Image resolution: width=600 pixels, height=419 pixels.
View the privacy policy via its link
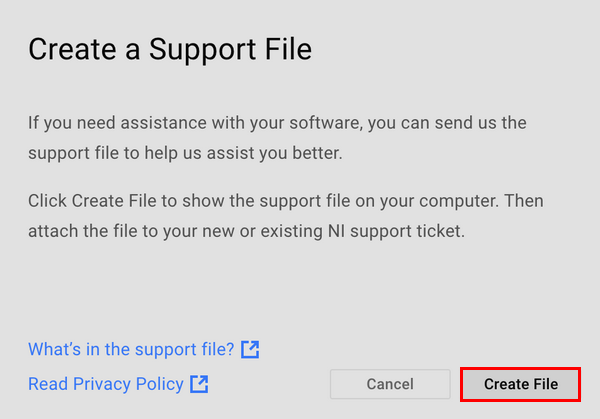[106, 384]
